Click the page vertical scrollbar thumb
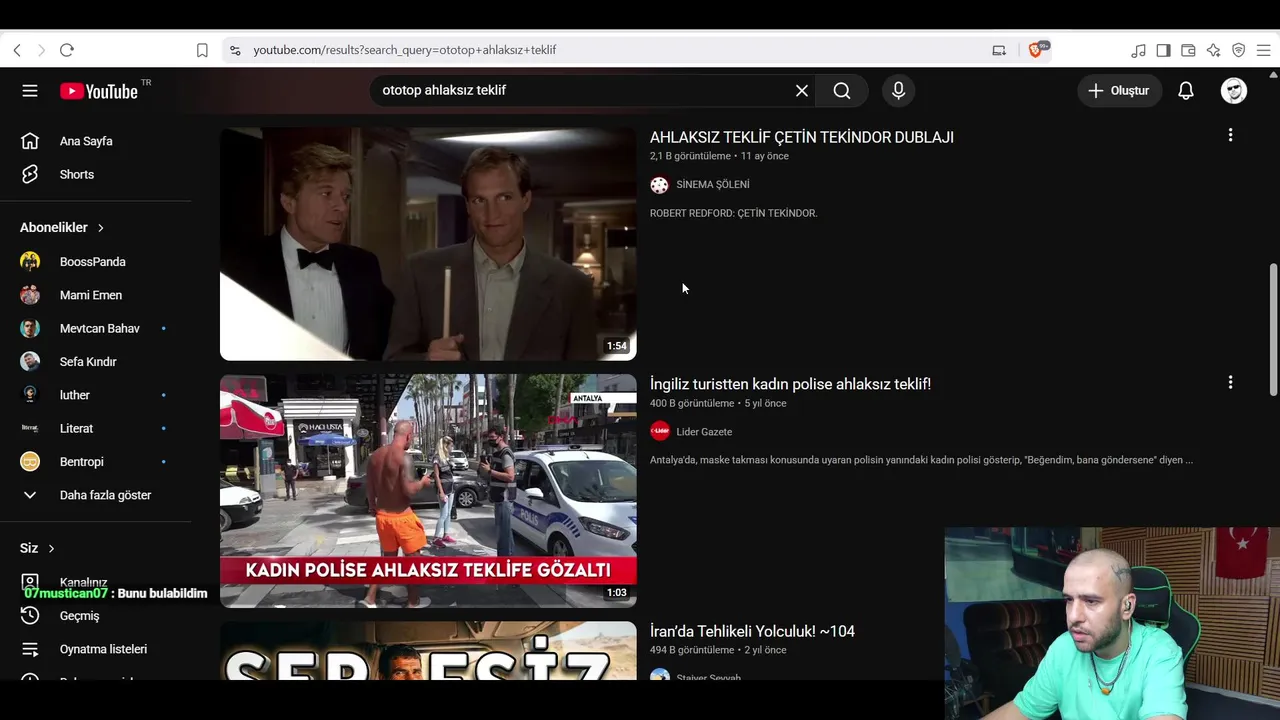The image size is (1280, 720). tap(1273, 330)
